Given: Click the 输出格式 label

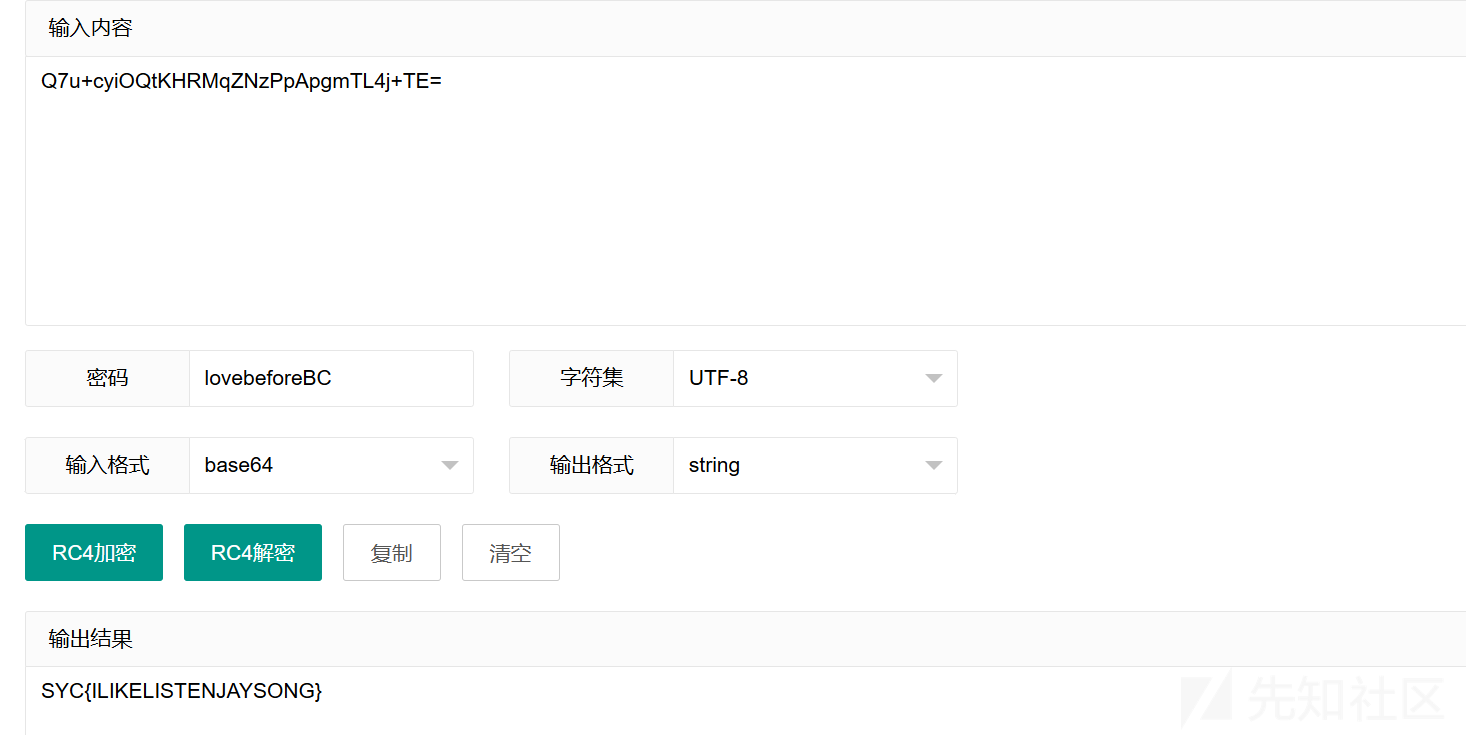Looking at the screenshot, I should click(x=591, y=465).
